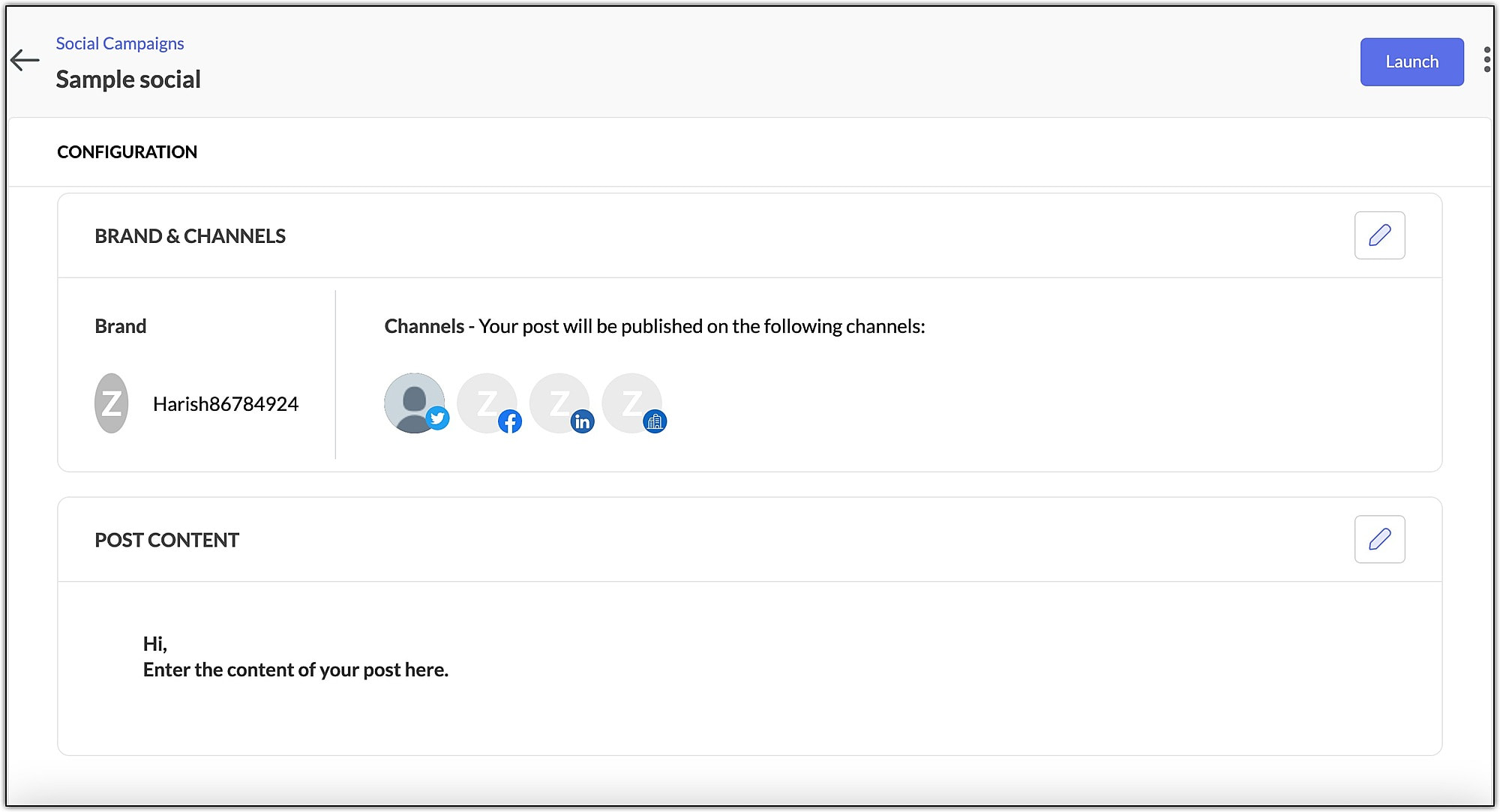The height and width of the screenshot is (812, 1500).
Task: Click the Harish86784924 brand name
Action: pyautogui.click(x=225, y=404)
